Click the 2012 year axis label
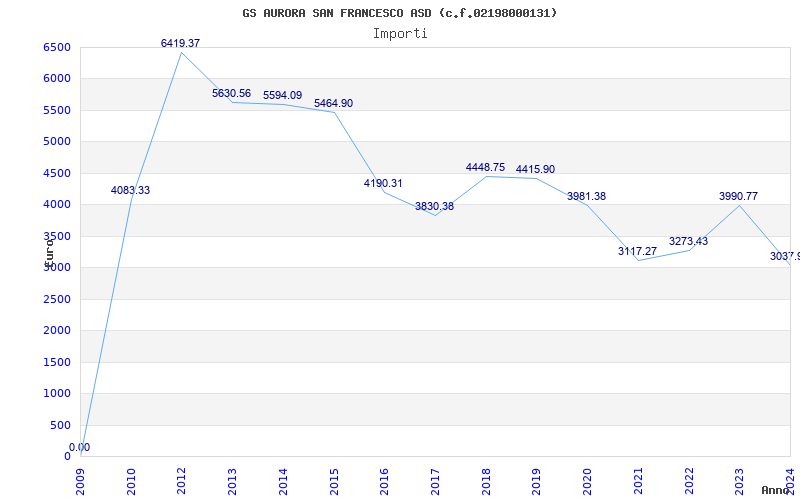This screenshot has height=500, width=800. coord(182,482)
